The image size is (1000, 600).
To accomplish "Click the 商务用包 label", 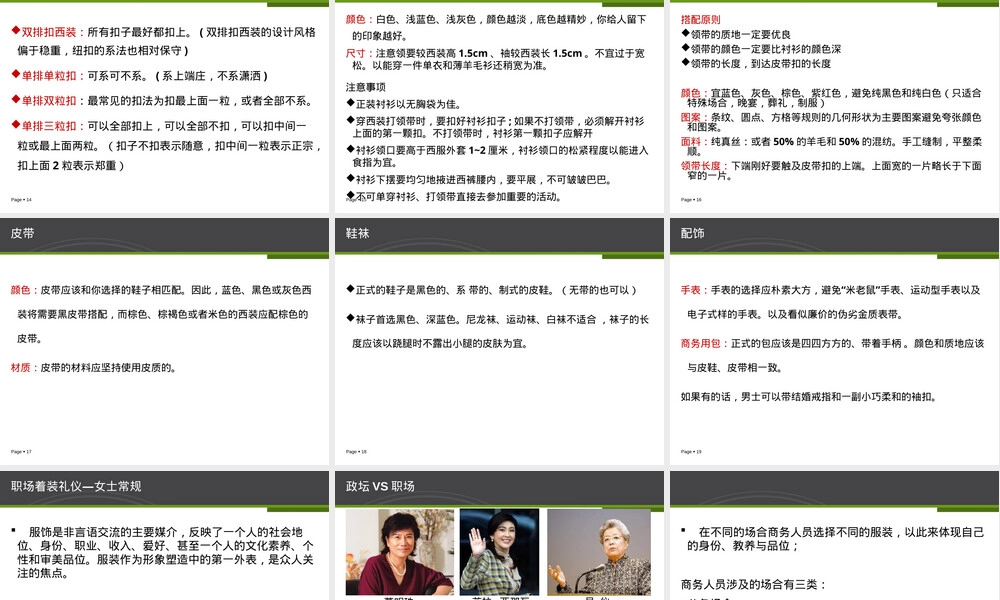I will tap(700, 344).
